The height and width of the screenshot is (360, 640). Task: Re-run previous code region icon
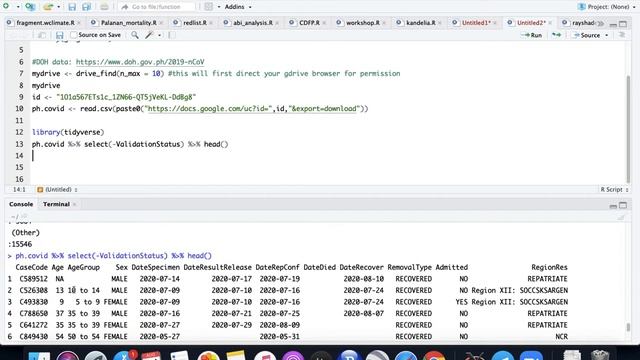pyautogui.click(x=556, y=36)
